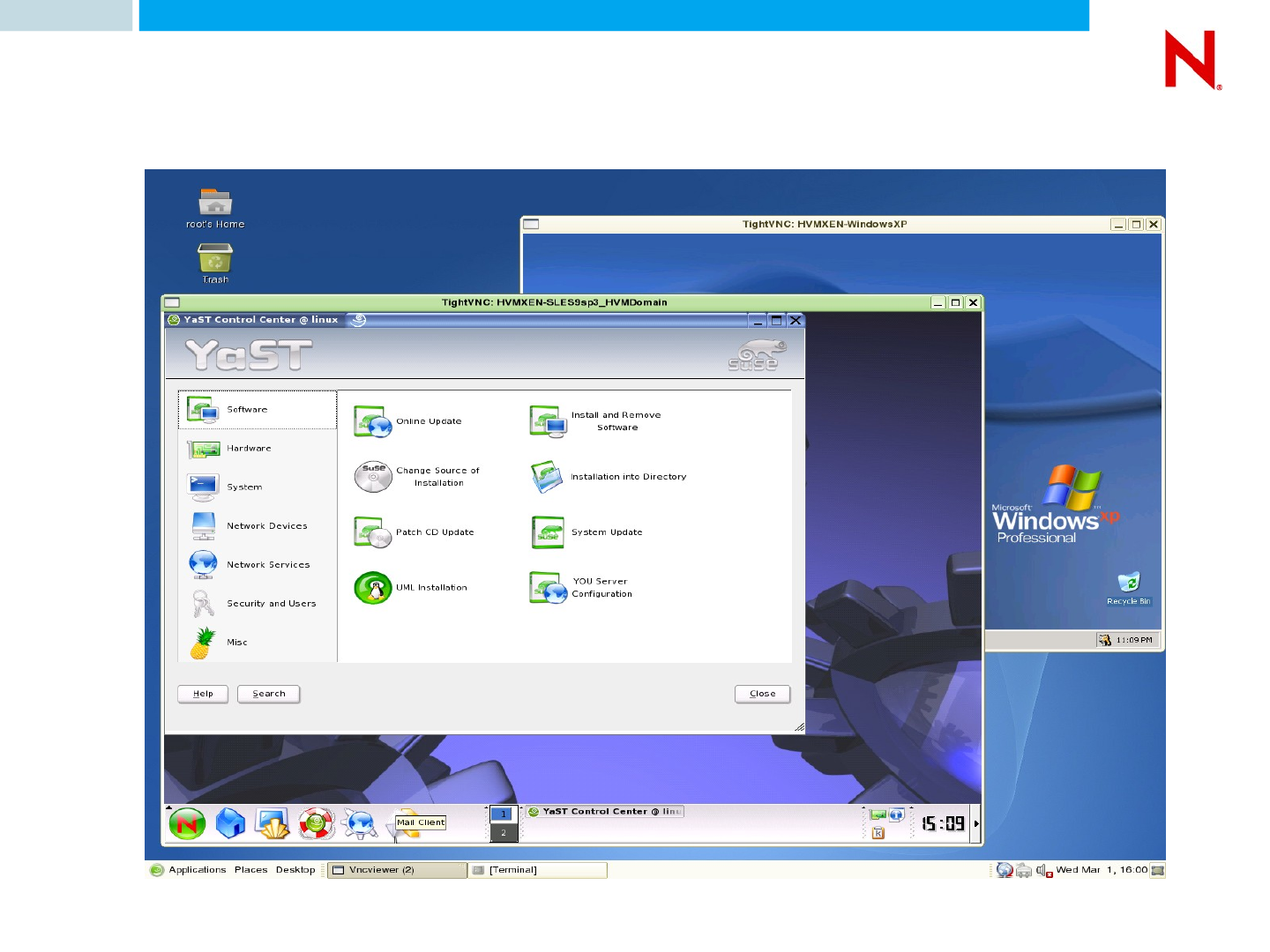Open the Software category in YaST
1270x952 pixels.
[x=257, y=410]
